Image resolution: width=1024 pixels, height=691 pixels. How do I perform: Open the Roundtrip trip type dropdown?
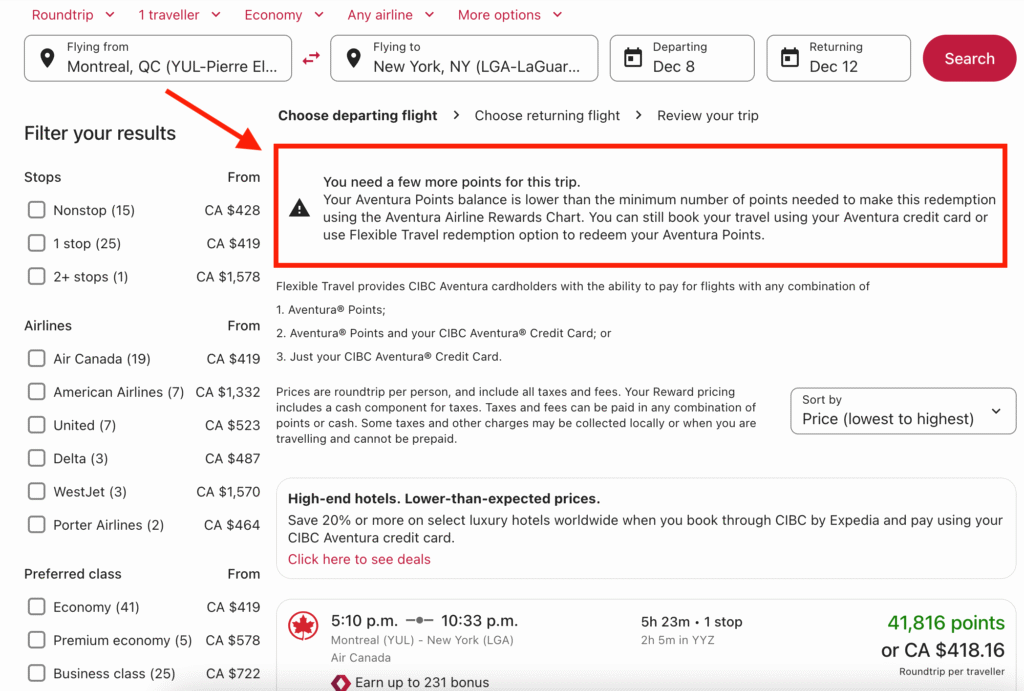(x=73, y=15)
